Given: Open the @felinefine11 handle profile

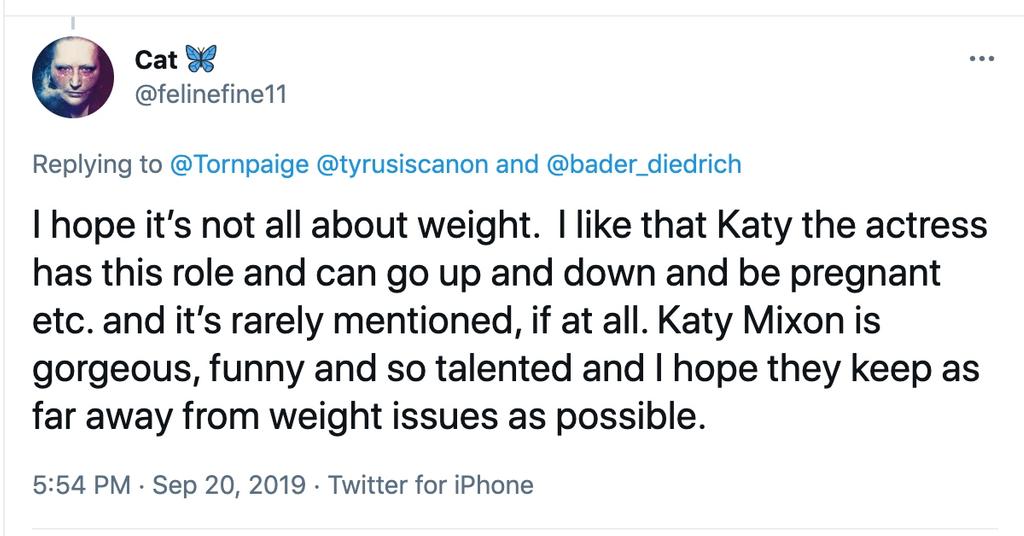Looking at the screenshot, I should coord(210,96).
